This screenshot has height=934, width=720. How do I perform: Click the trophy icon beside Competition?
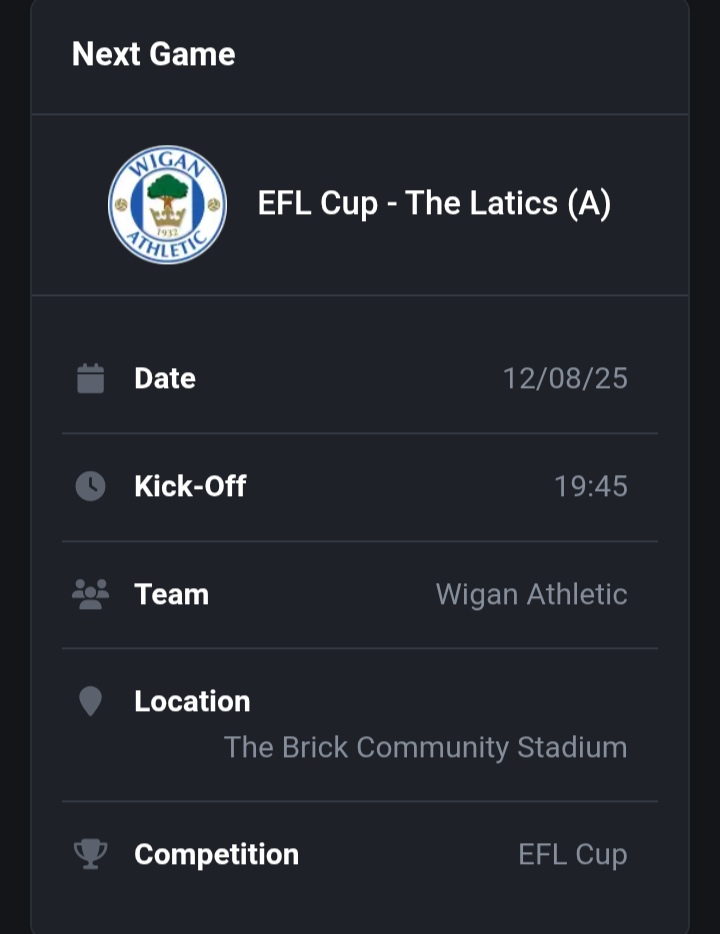(x=91, y=854)
